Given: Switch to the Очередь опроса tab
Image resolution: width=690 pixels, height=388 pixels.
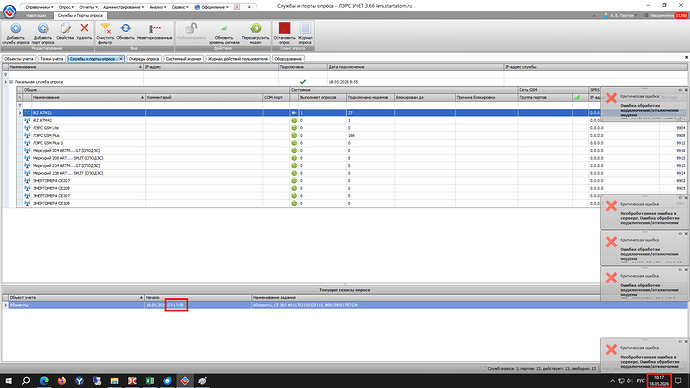Looking at the screenshot, I should pos(144,59).
